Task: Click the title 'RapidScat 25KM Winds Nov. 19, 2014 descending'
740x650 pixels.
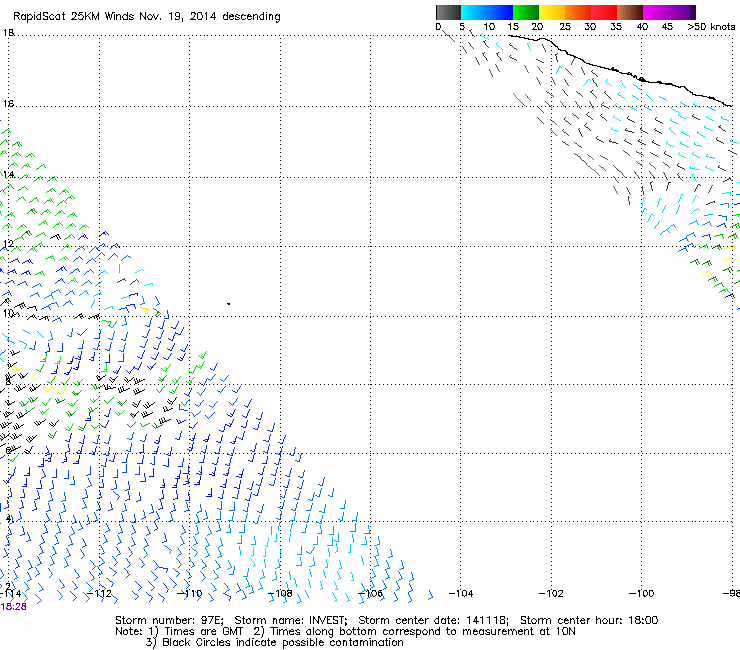Action: pyautogui.click(x=147, y=17)
